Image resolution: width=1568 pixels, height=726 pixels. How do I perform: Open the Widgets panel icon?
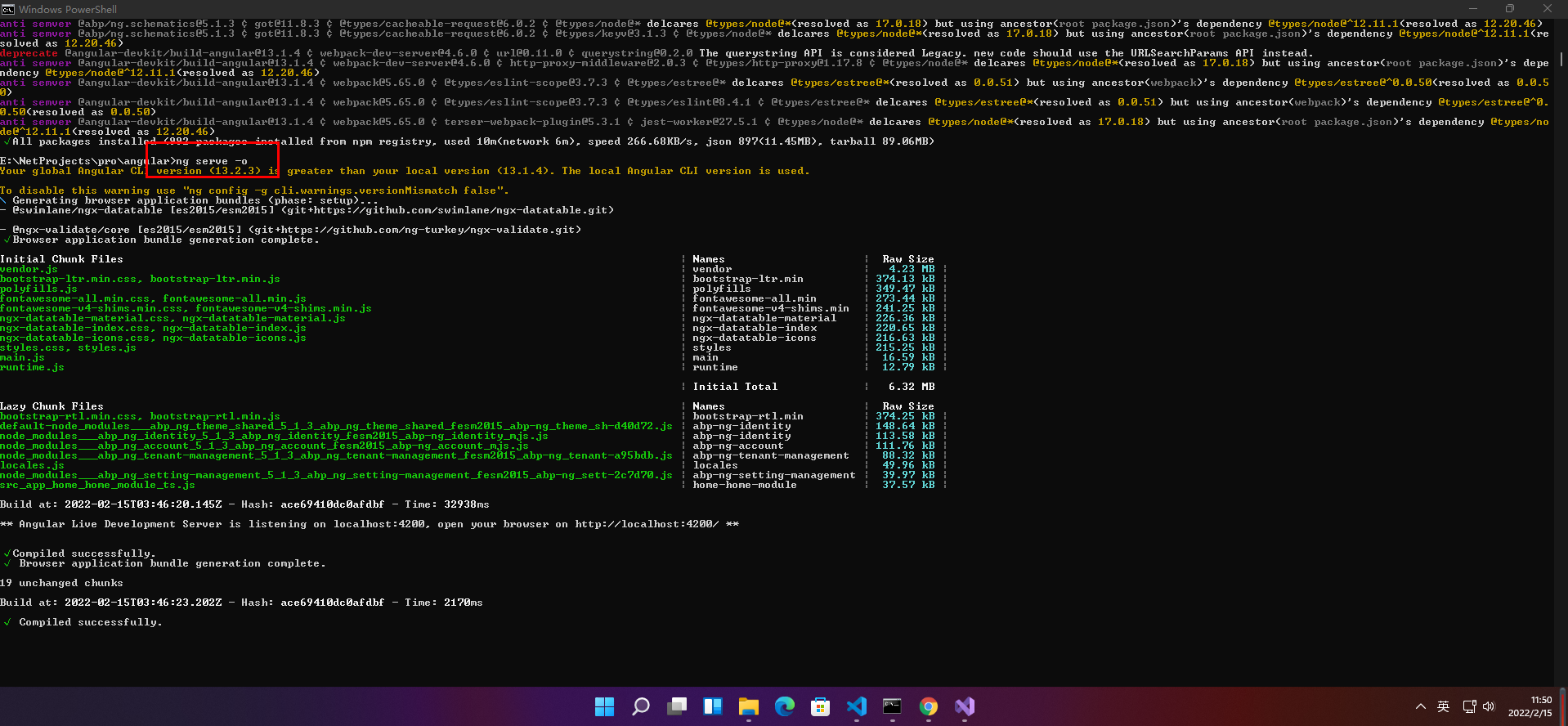click(713, 706)
